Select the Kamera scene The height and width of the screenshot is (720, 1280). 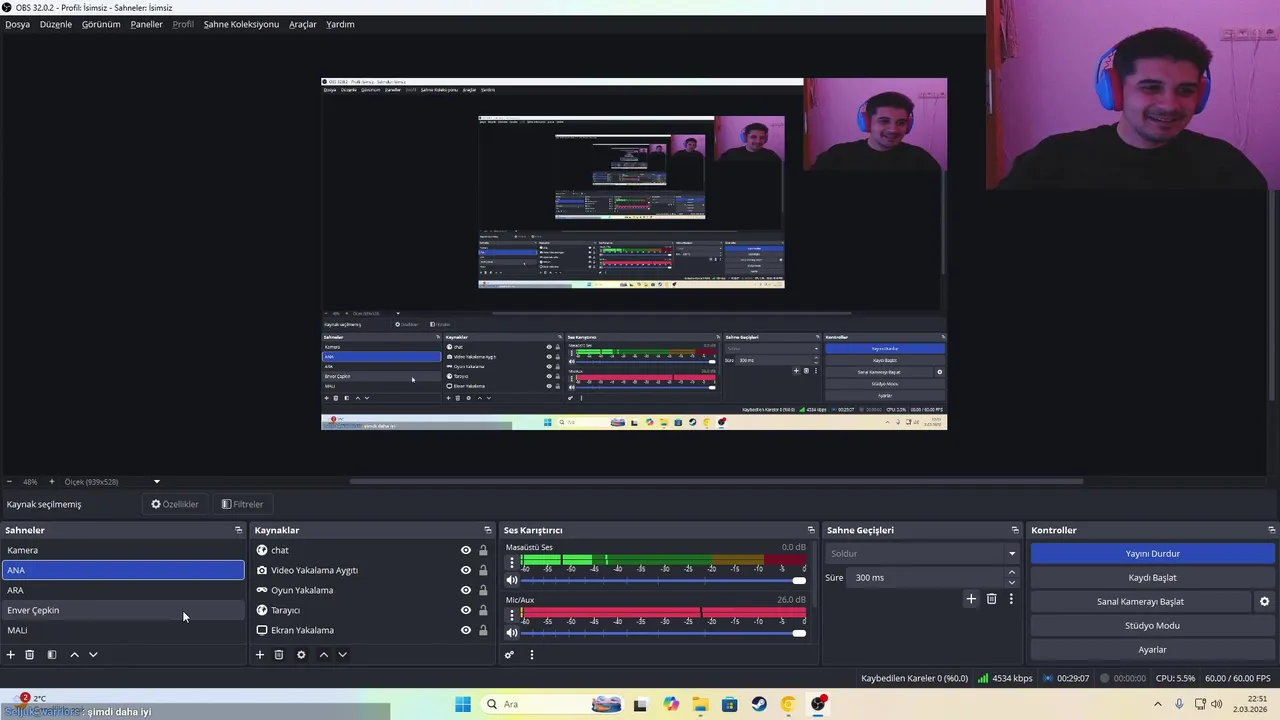(123, 550)
